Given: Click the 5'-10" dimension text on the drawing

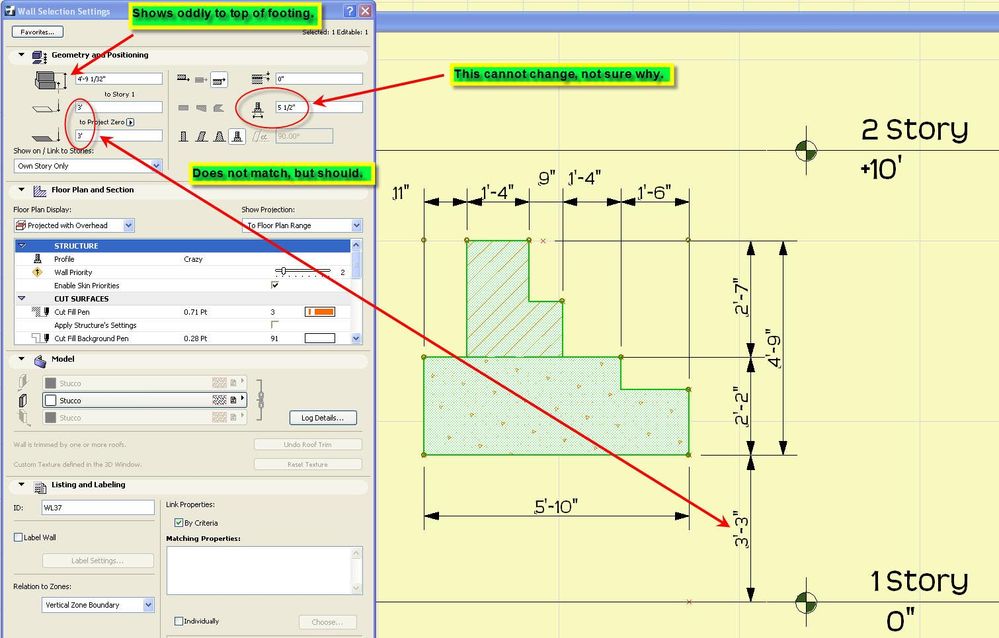Looking at the screenshot, I should (x=556, y=507).
